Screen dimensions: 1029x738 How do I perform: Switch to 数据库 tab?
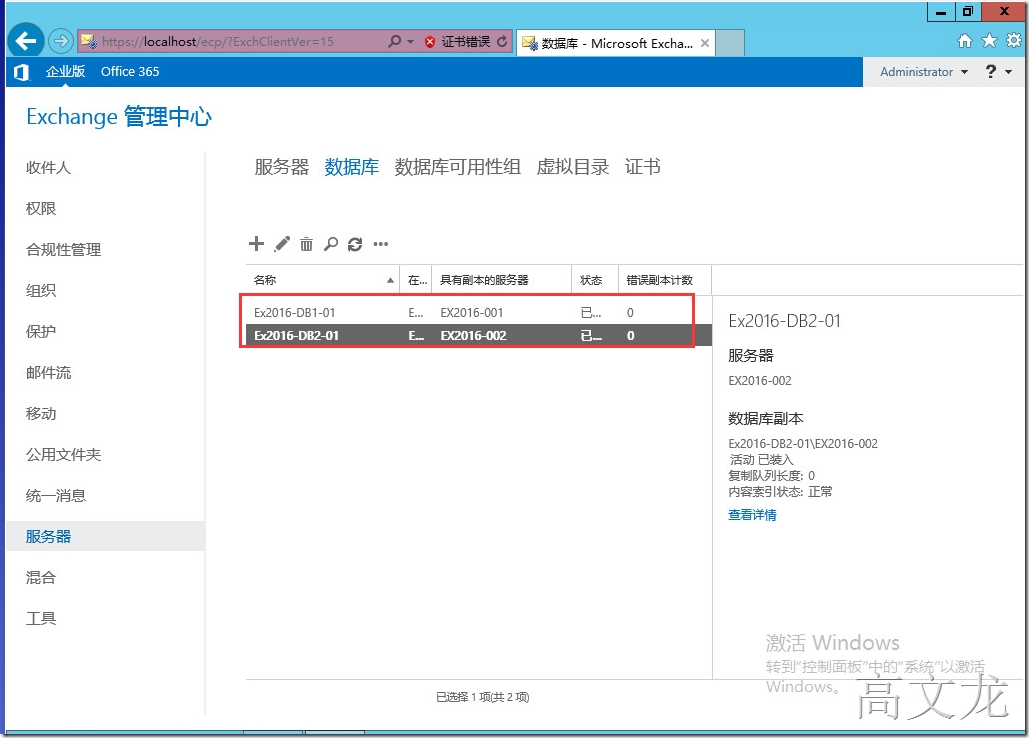[x=352, y=167]
